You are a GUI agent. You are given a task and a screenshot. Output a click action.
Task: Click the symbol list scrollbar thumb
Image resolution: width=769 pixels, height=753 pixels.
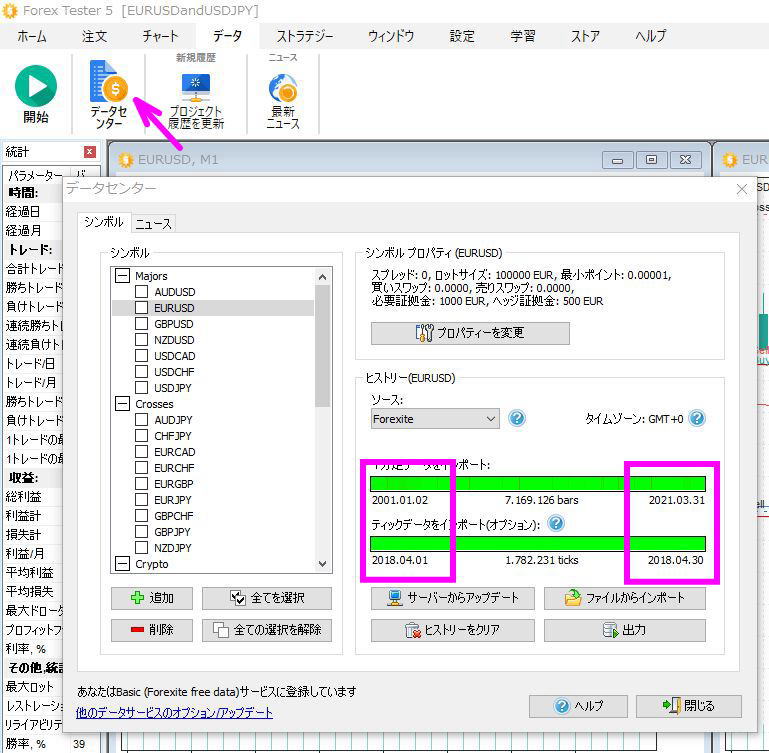[322, 346]
